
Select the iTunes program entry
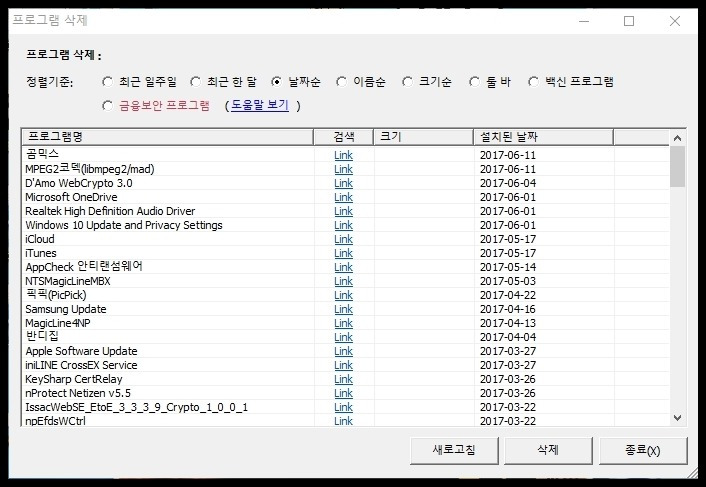(x=41, y=253)
